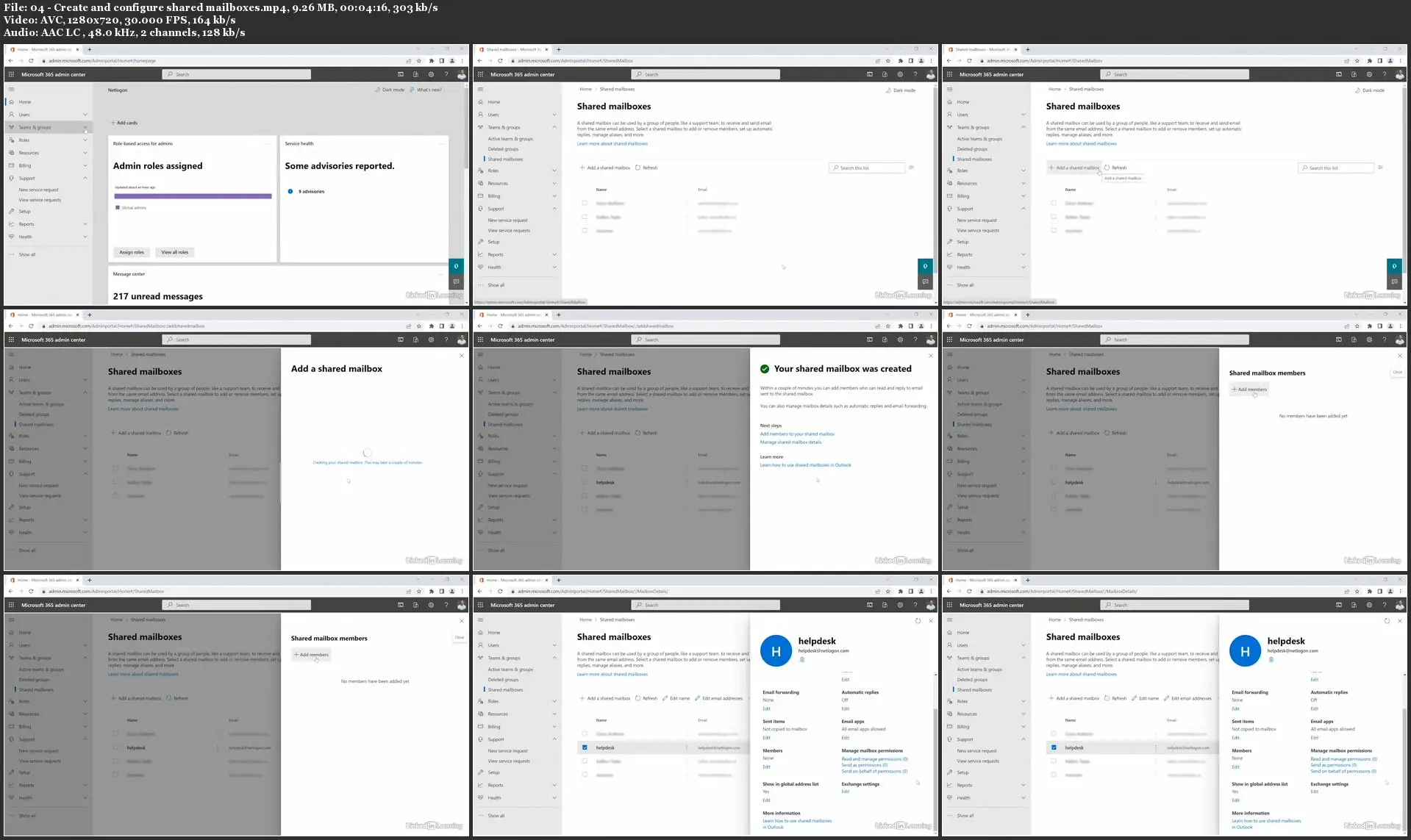Image resolution: width=1411 pixels, height=840 pixels.
Task: Collapse Teams & groups chevron in top-middle frame
Action: [554, 127]
